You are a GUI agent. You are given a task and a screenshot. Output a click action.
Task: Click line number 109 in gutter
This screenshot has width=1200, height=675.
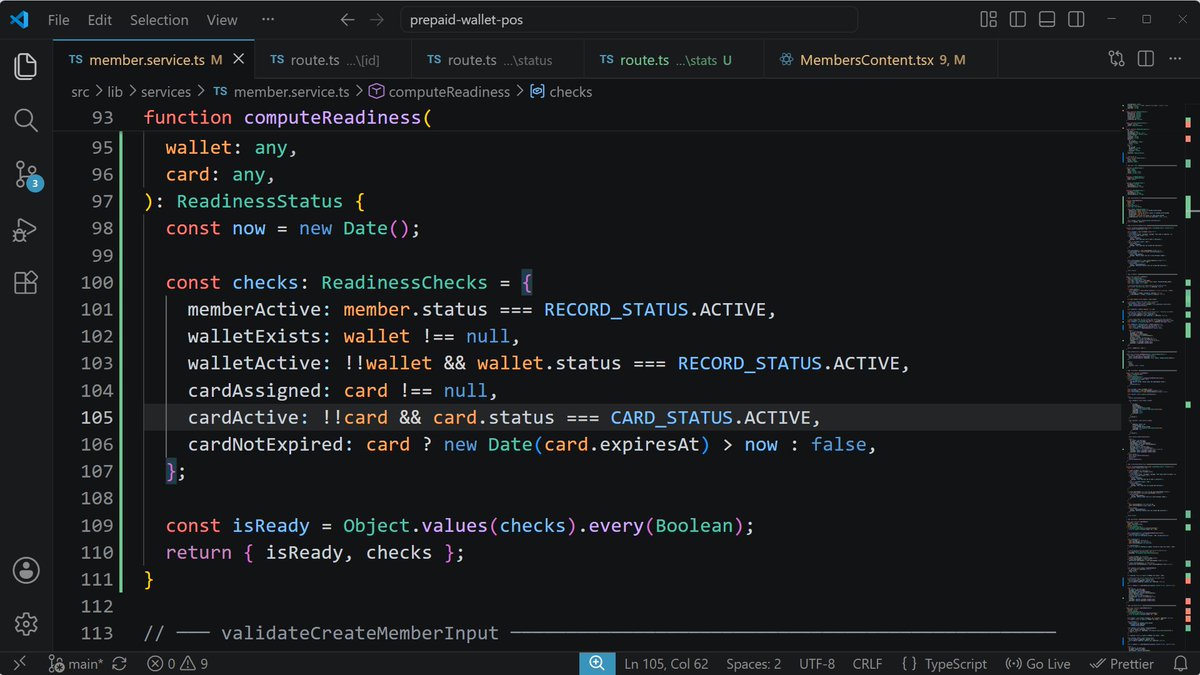97,525
